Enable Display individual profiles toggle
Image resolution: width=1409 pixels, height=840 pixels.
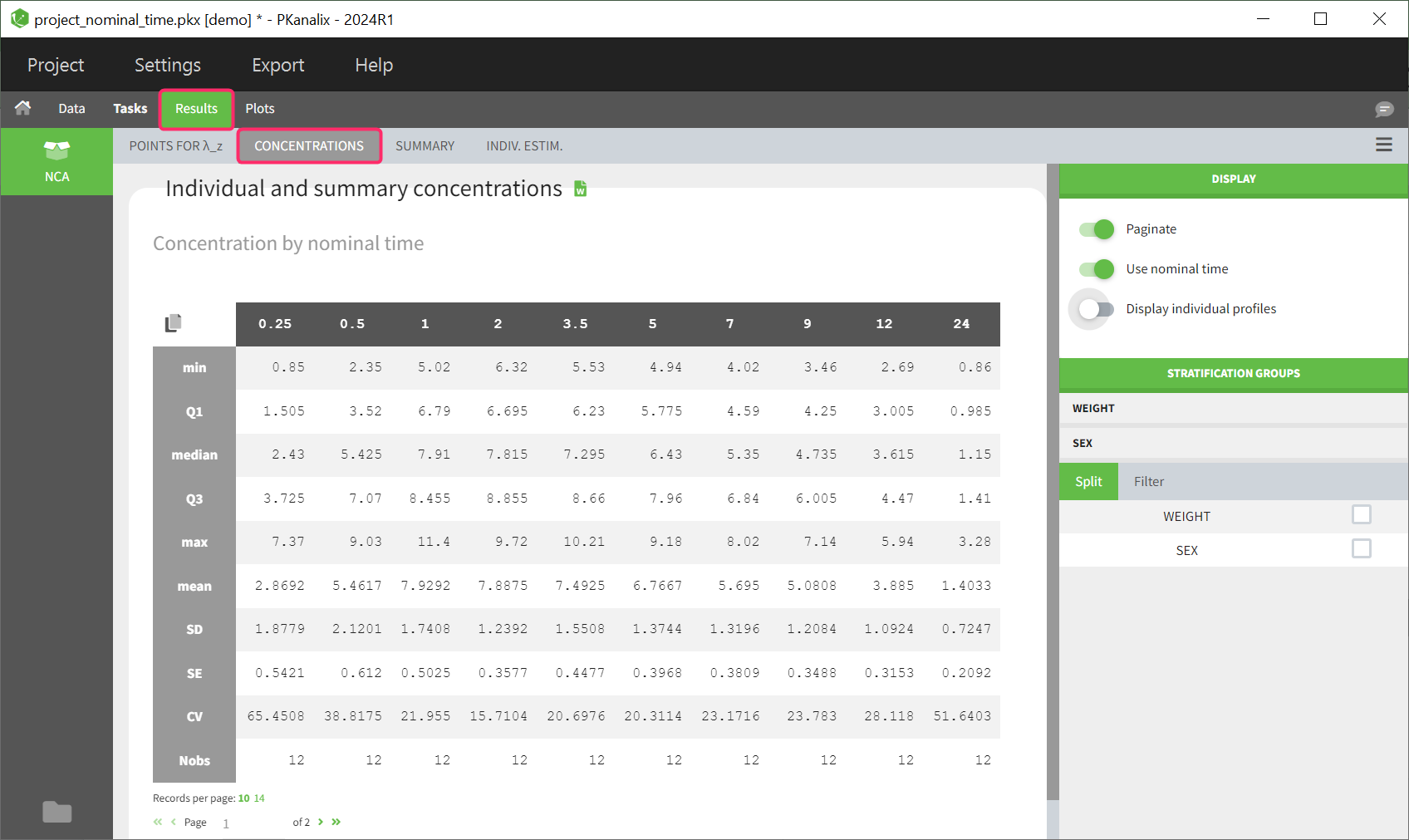1097,309
